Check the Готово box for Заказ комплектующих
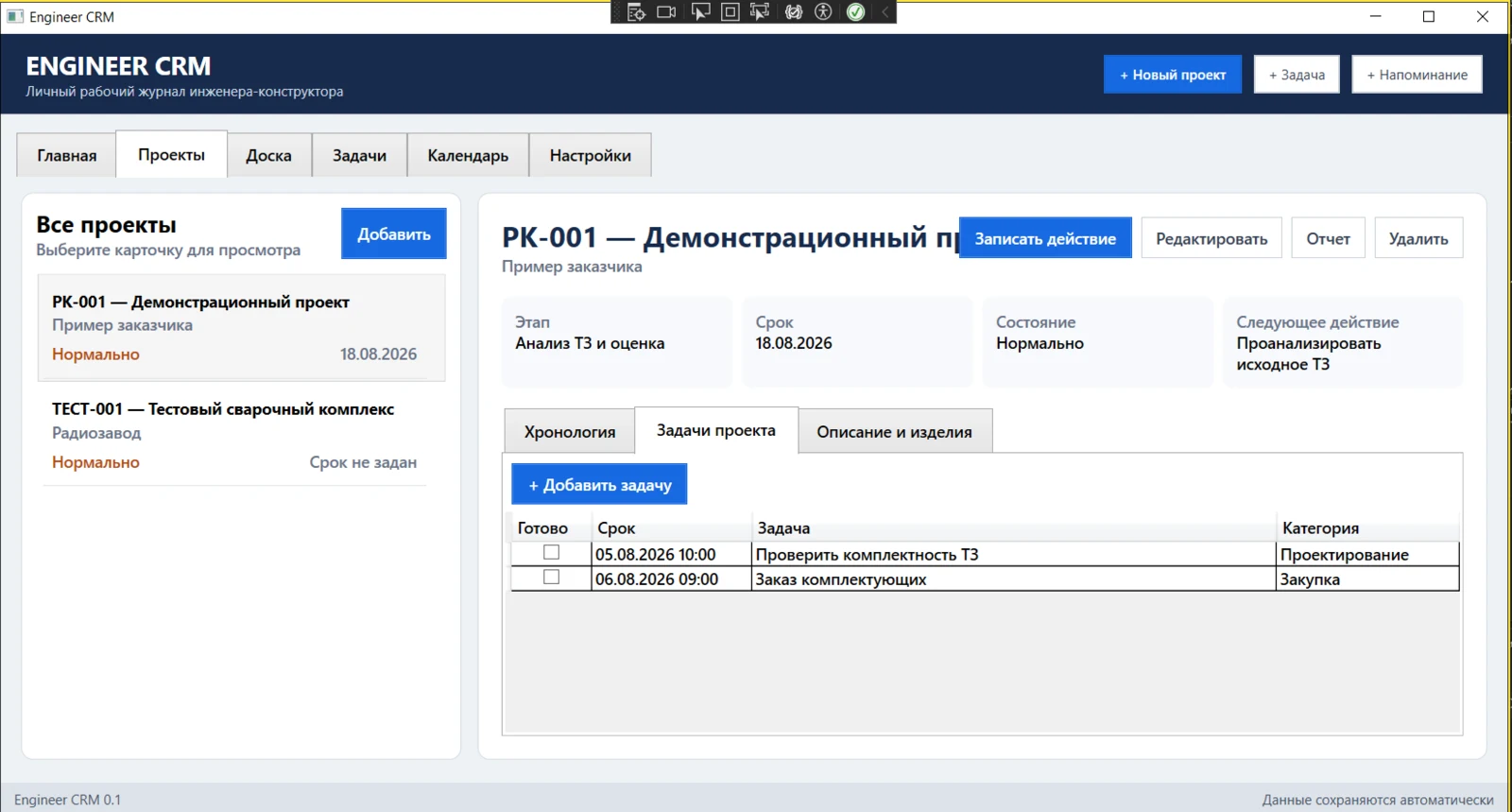The height and width of the screenshot is (812, 1512). [x=551, y=577]
